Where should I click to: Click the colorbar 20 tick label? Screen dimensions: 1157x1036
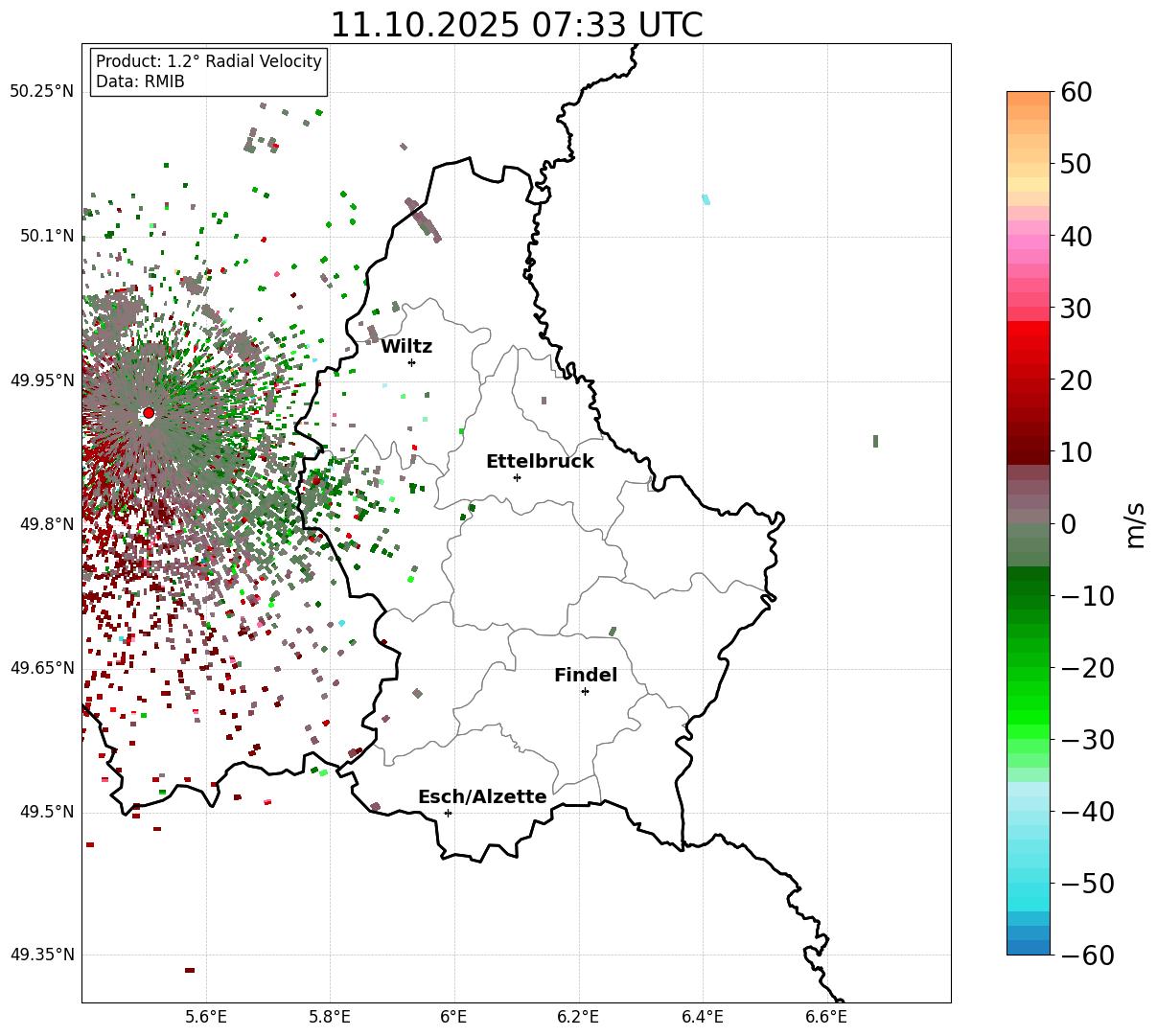1075,380
